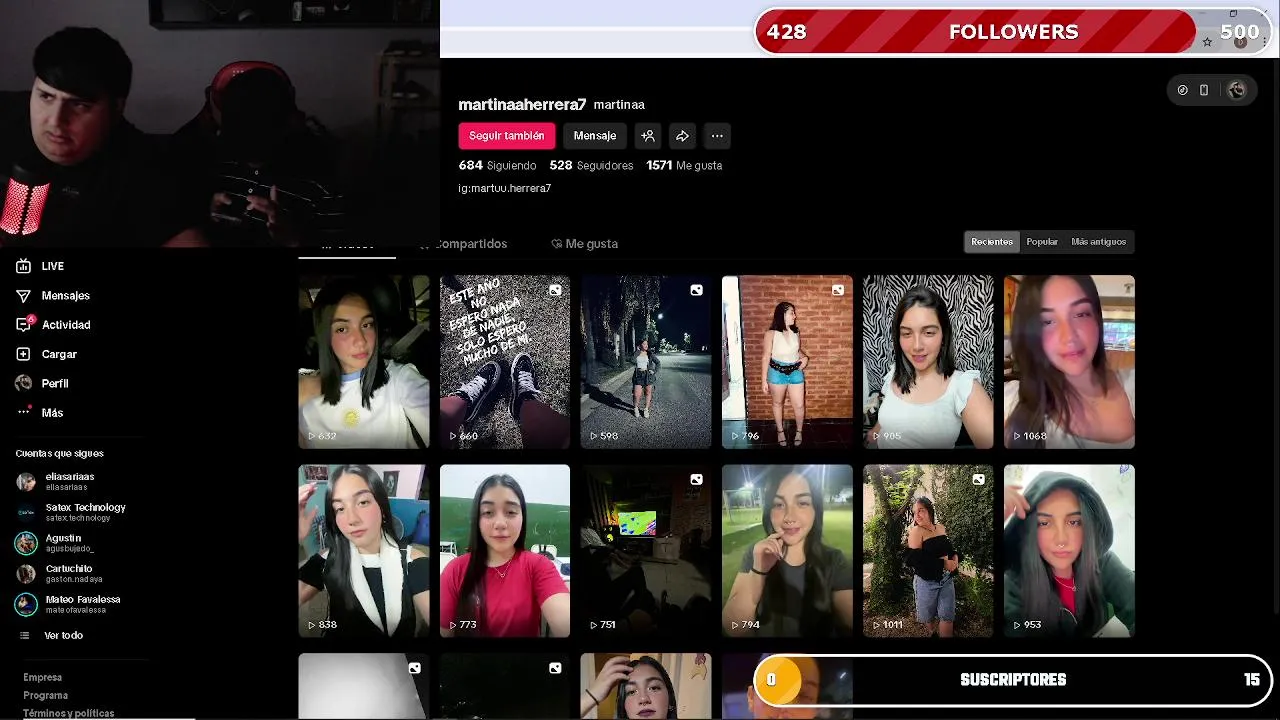
Task: Switch to the Compartidos tab
Action: point(465,244)
